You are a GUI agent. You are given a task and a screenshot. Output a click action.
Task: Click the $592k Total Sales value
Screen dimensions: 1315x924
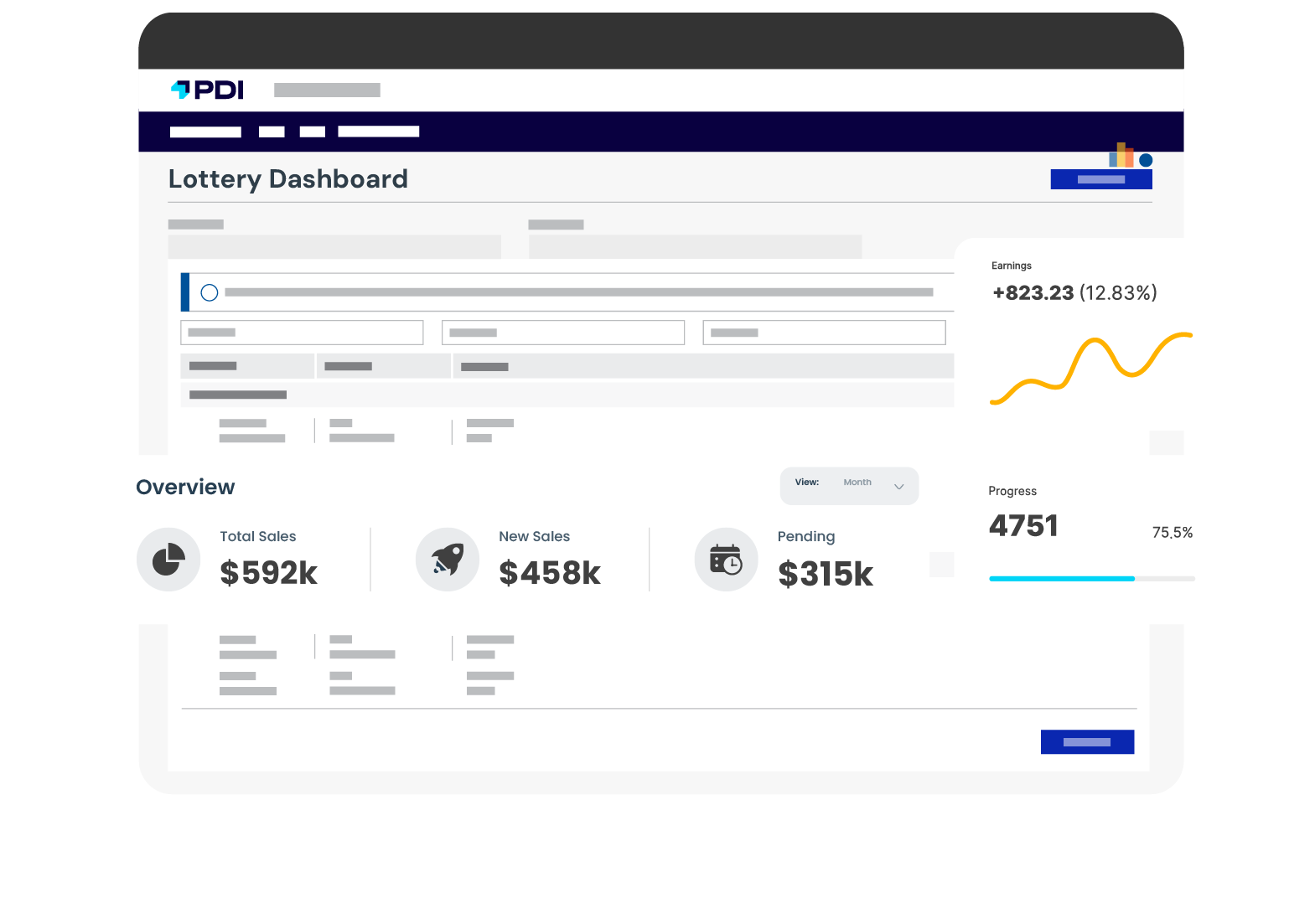tap(268, 573)
